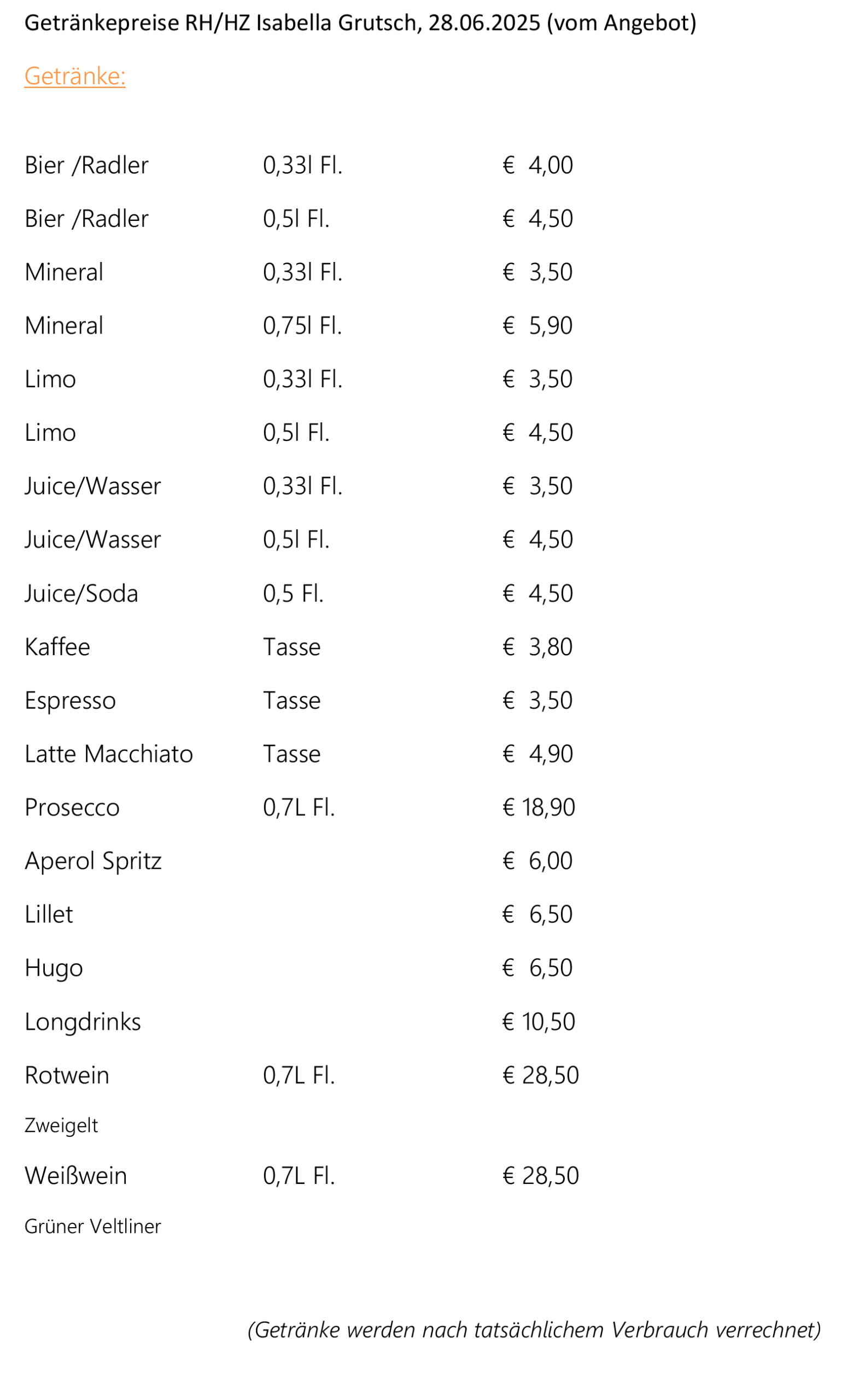Click the € 5,90 price
The image size is (859, 1400).
click(x=537, y=325)
